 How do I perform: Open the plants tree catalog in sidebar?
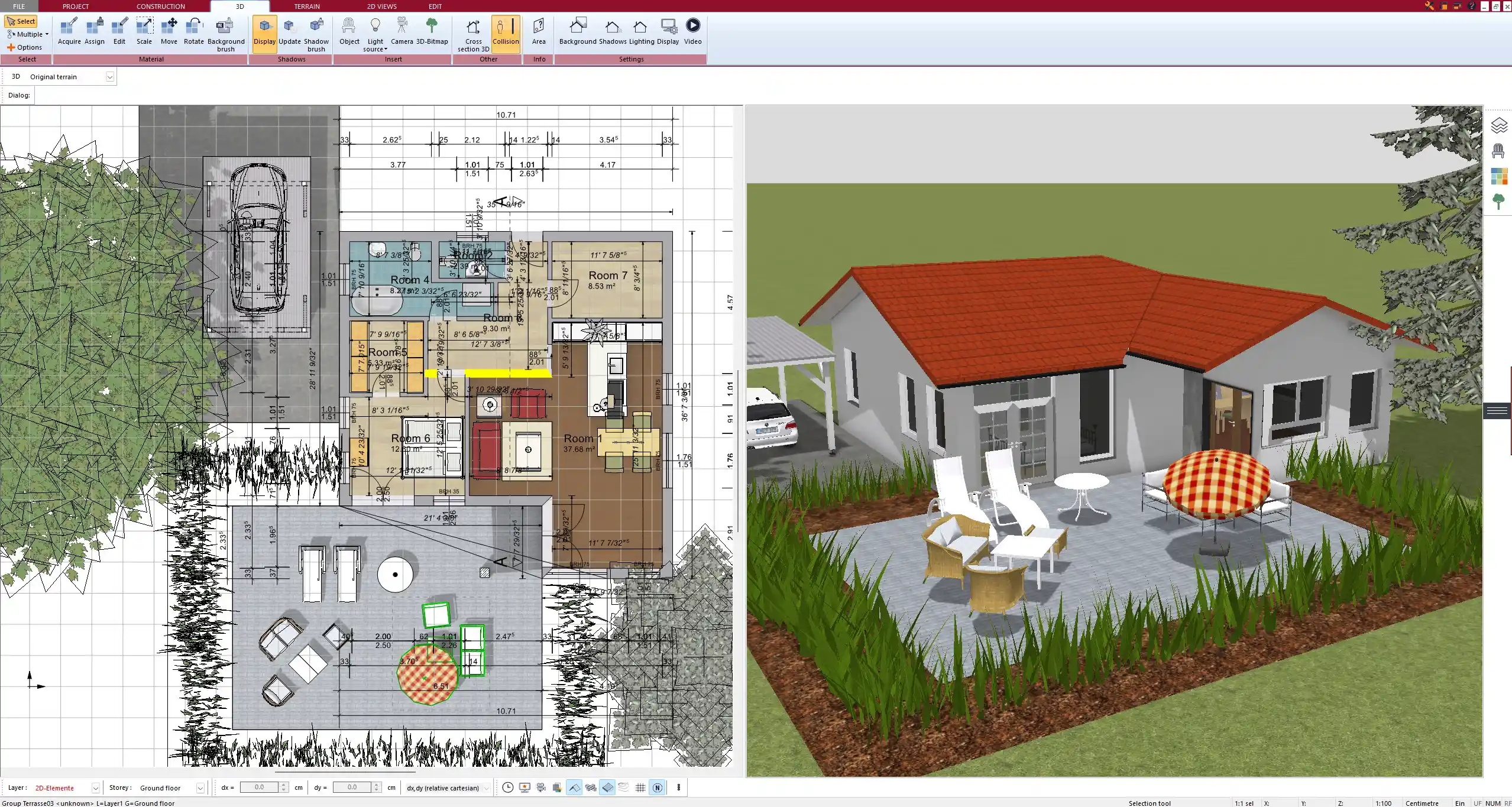coord(1498,202)
